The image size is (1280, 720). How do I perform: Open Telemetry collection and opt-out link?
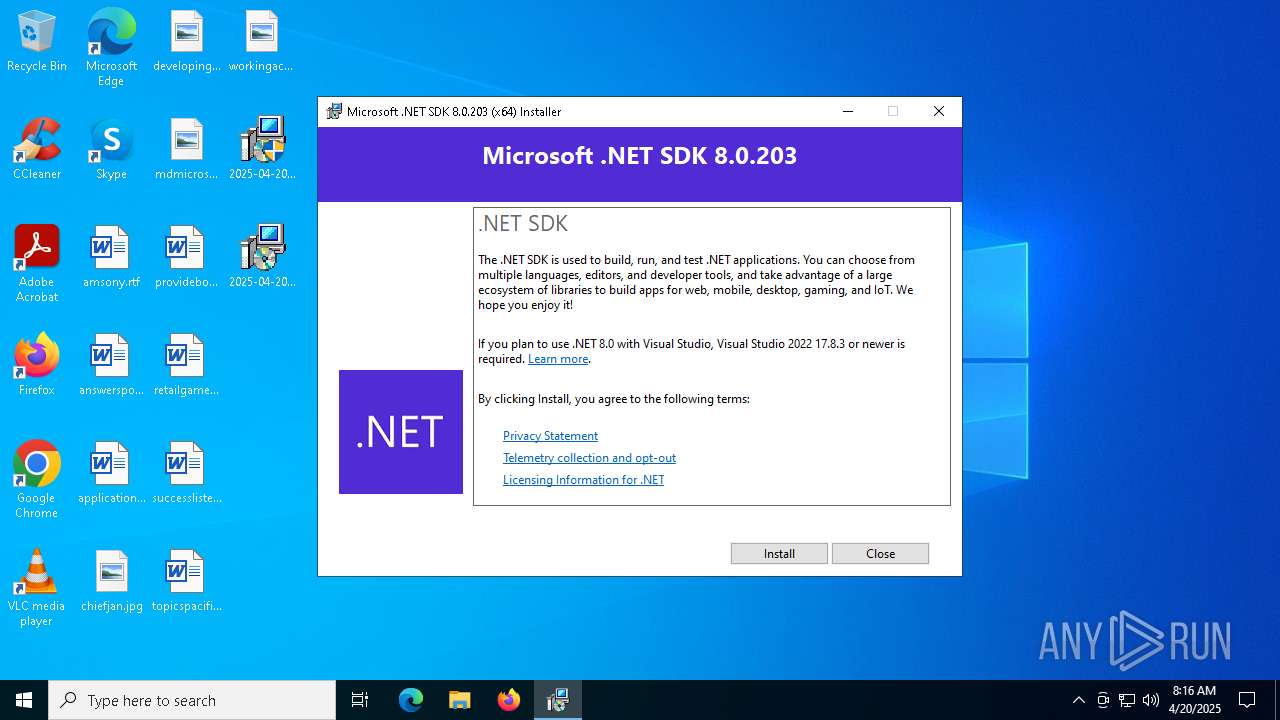pyautogui.click(x=589, y=458)
